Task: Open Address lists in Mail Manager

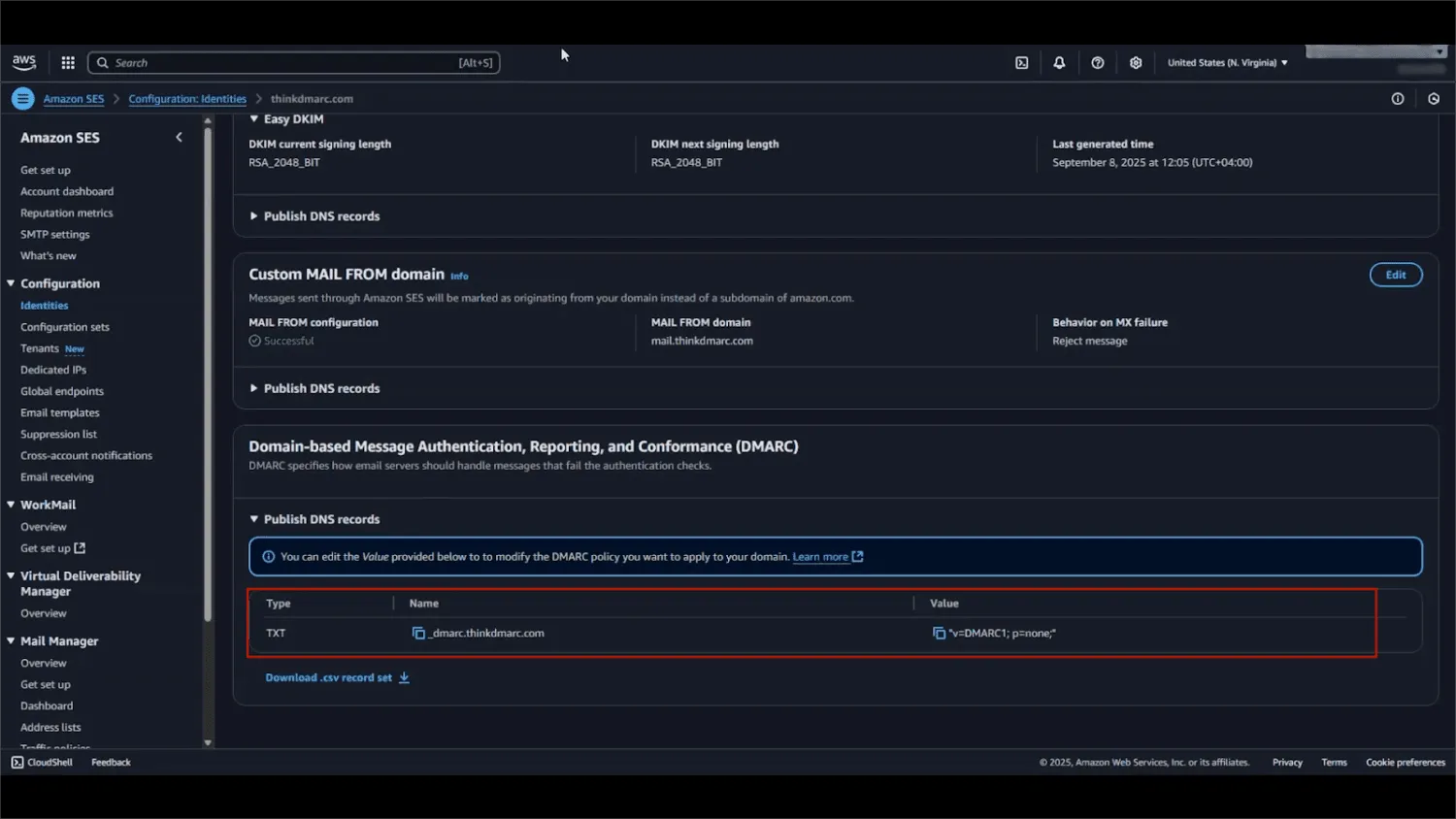Action: [50, 728]
